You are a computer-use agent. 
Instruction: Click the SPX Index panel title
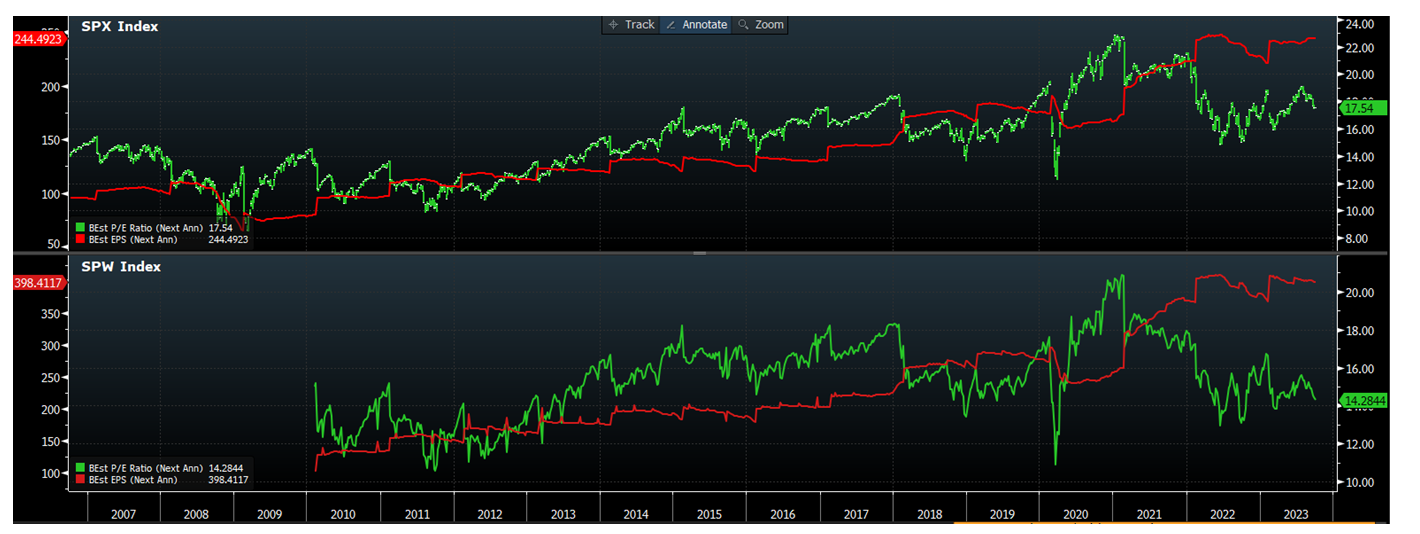119,27
